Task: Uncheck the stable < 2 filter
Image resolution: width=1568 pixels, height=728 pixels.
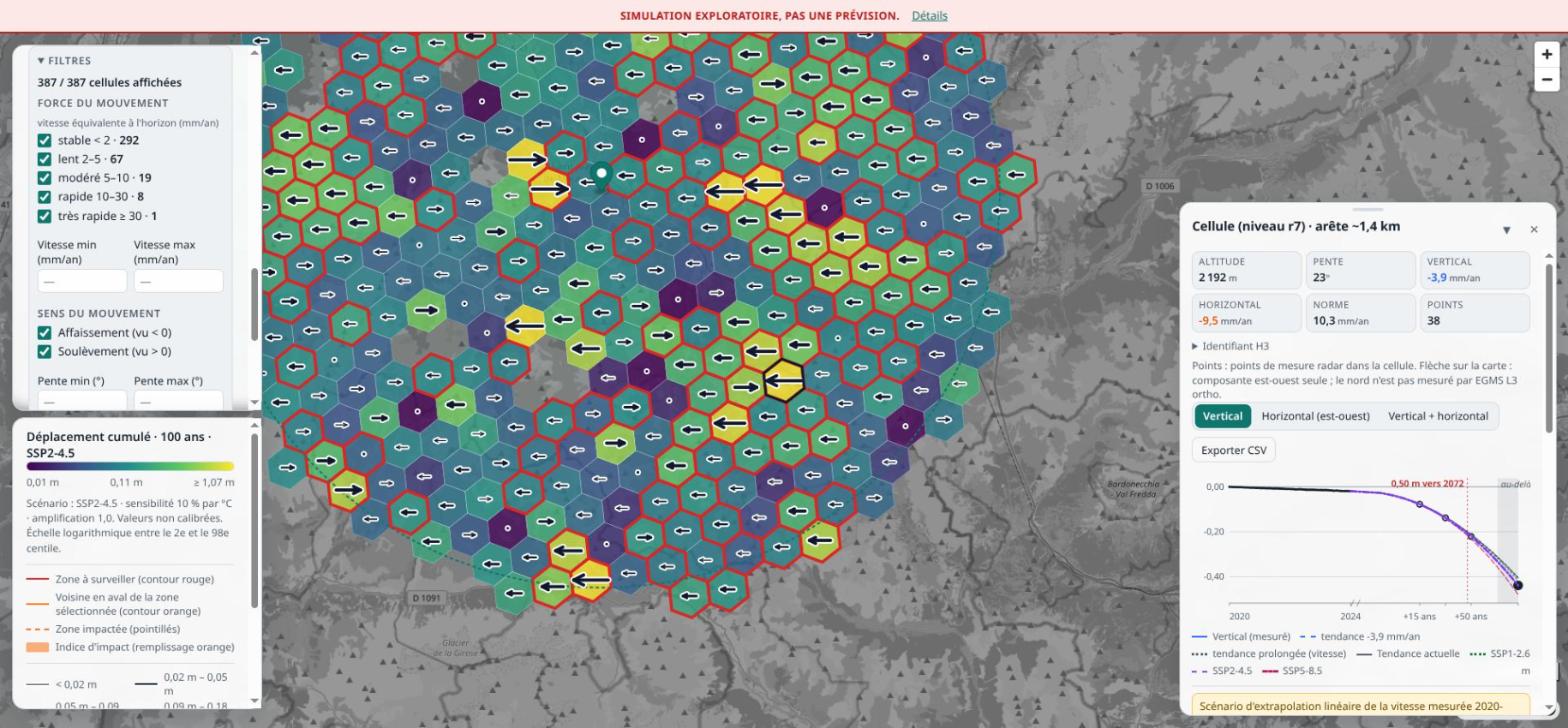Action: pyautogui.click(x=44, y=141)
